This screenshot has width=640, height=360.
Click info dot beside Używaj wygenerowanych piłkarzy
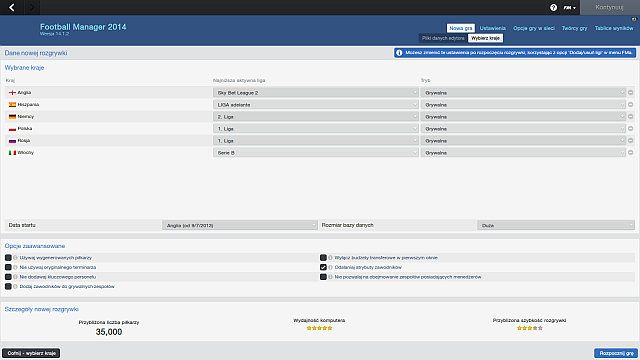[16, 258]
